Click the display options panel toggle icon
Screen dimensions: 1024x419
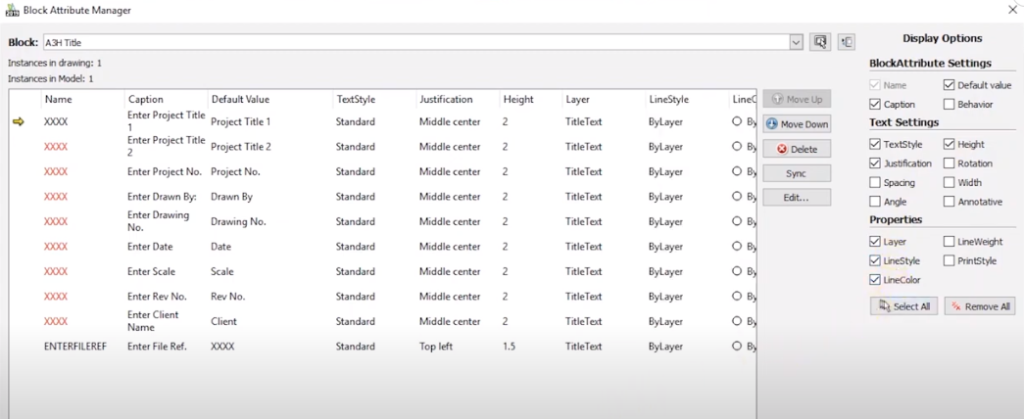[846, 42]
